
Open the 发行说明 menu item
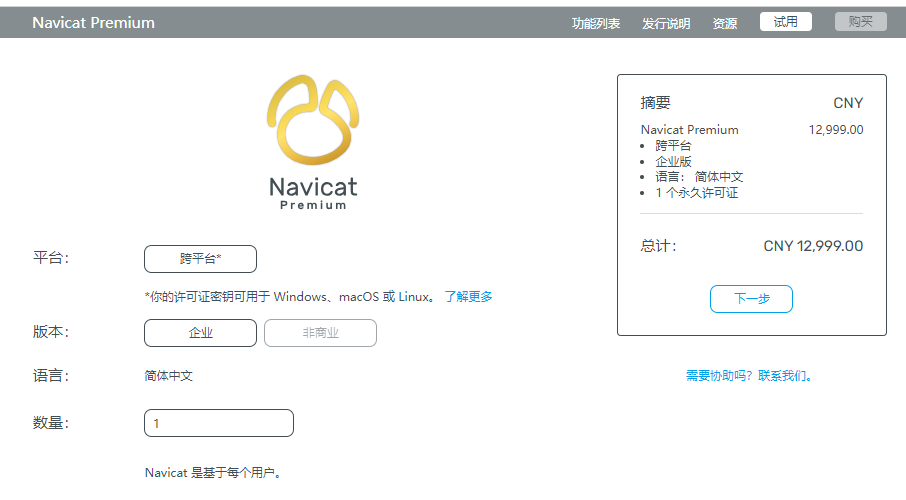666,23
